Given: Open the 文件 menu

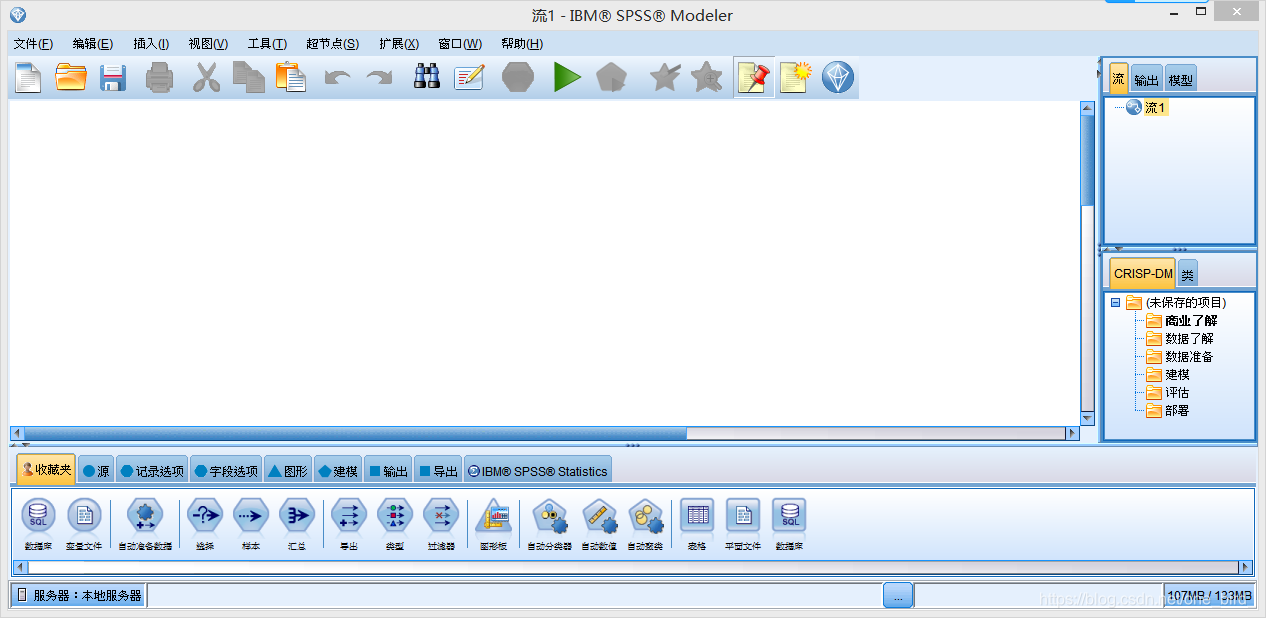Looking at the screenshot, I should coord(33,44).
